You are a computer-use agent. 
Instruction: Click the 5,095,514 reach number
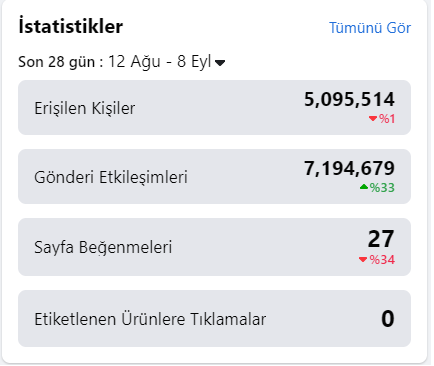tap(349, 99)
